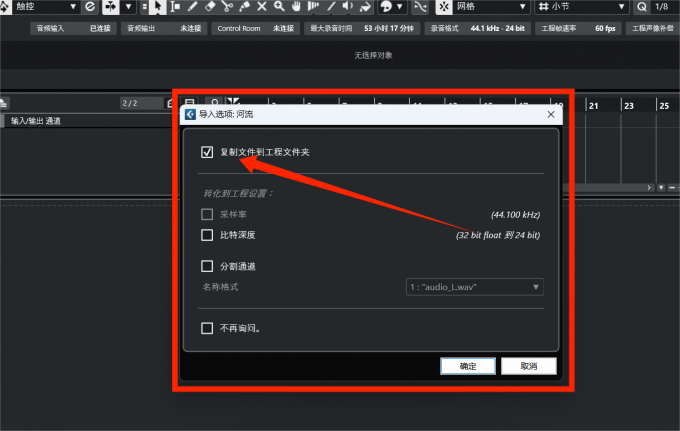
Task: Select the Split scissors tool
Action: click(x=227, y=7)
